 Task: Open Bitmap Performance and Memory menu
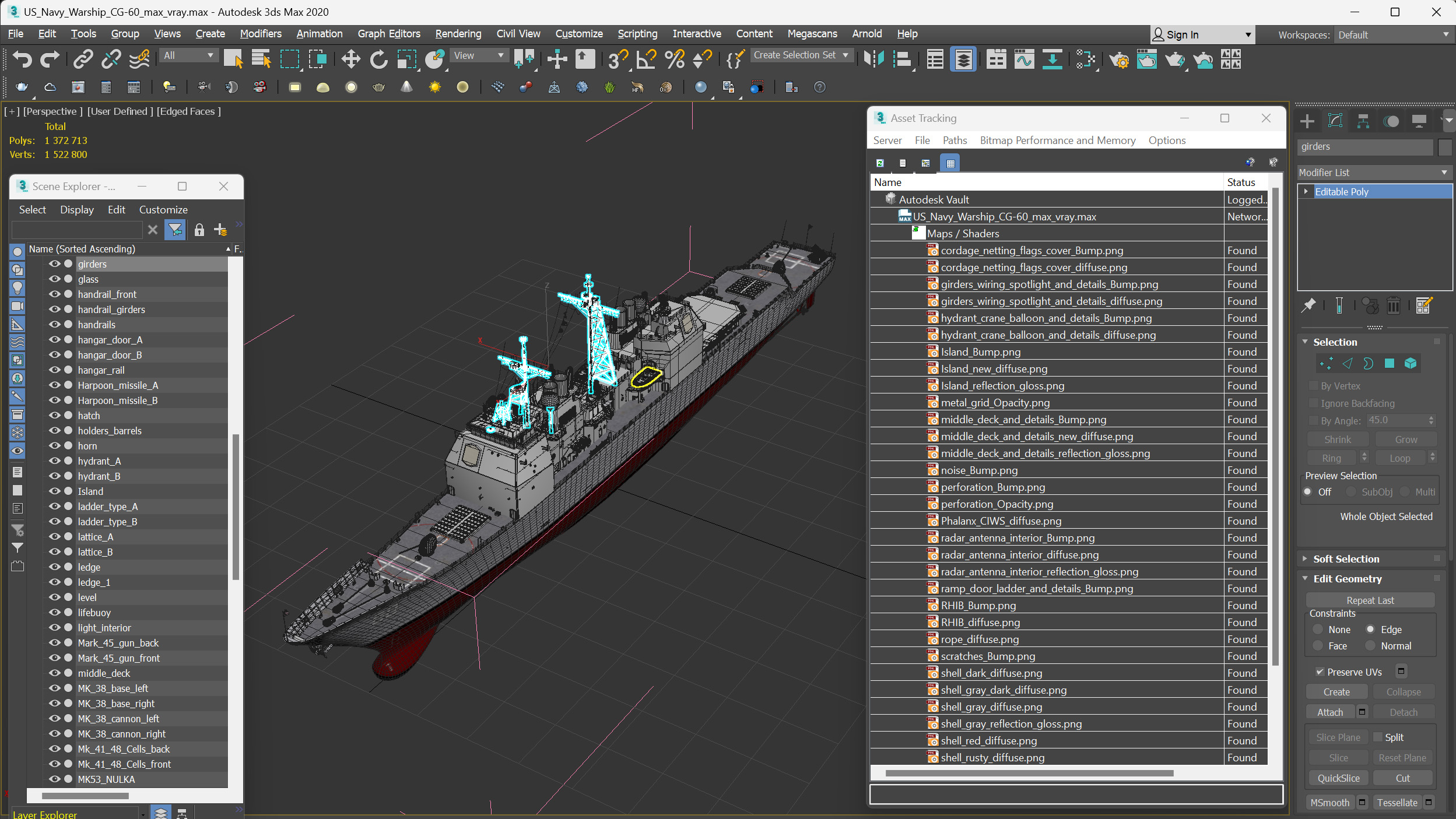[x=1058, y=140]
